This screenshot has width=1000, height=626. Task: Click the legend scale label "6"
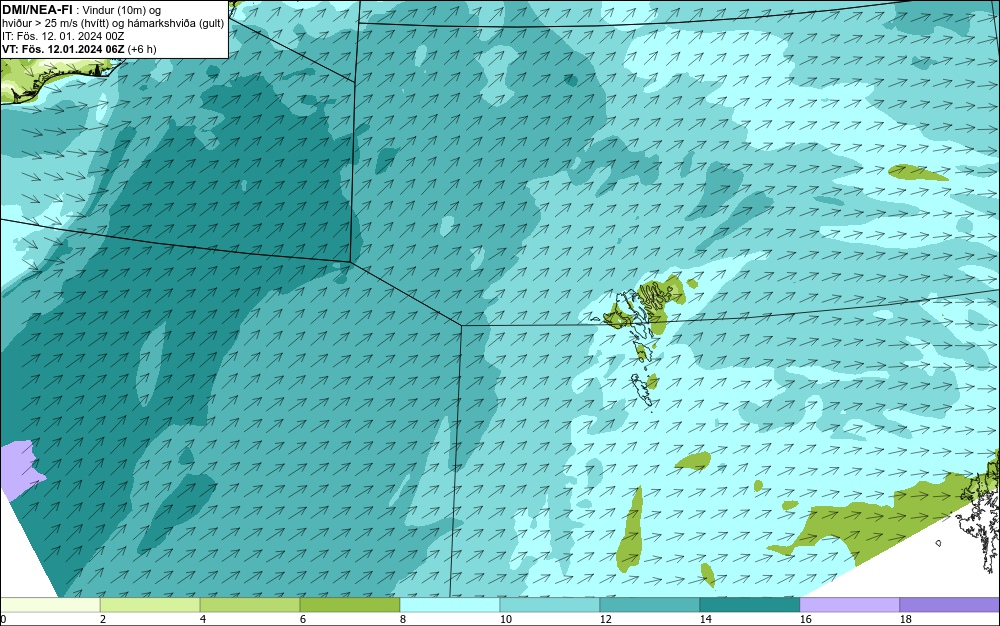tap(303, 619)
